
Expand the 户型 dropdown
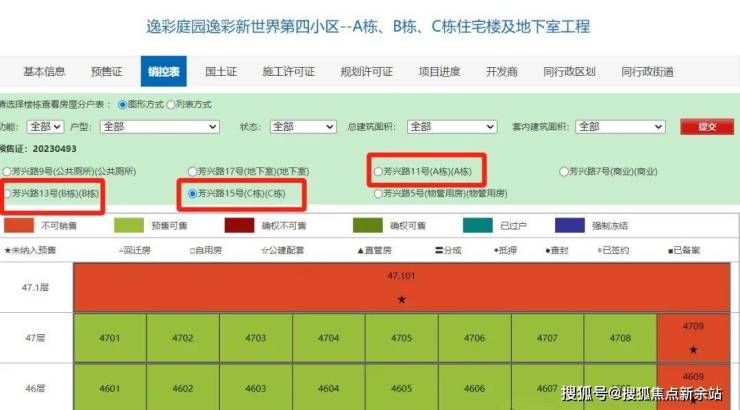click(160, 126)
